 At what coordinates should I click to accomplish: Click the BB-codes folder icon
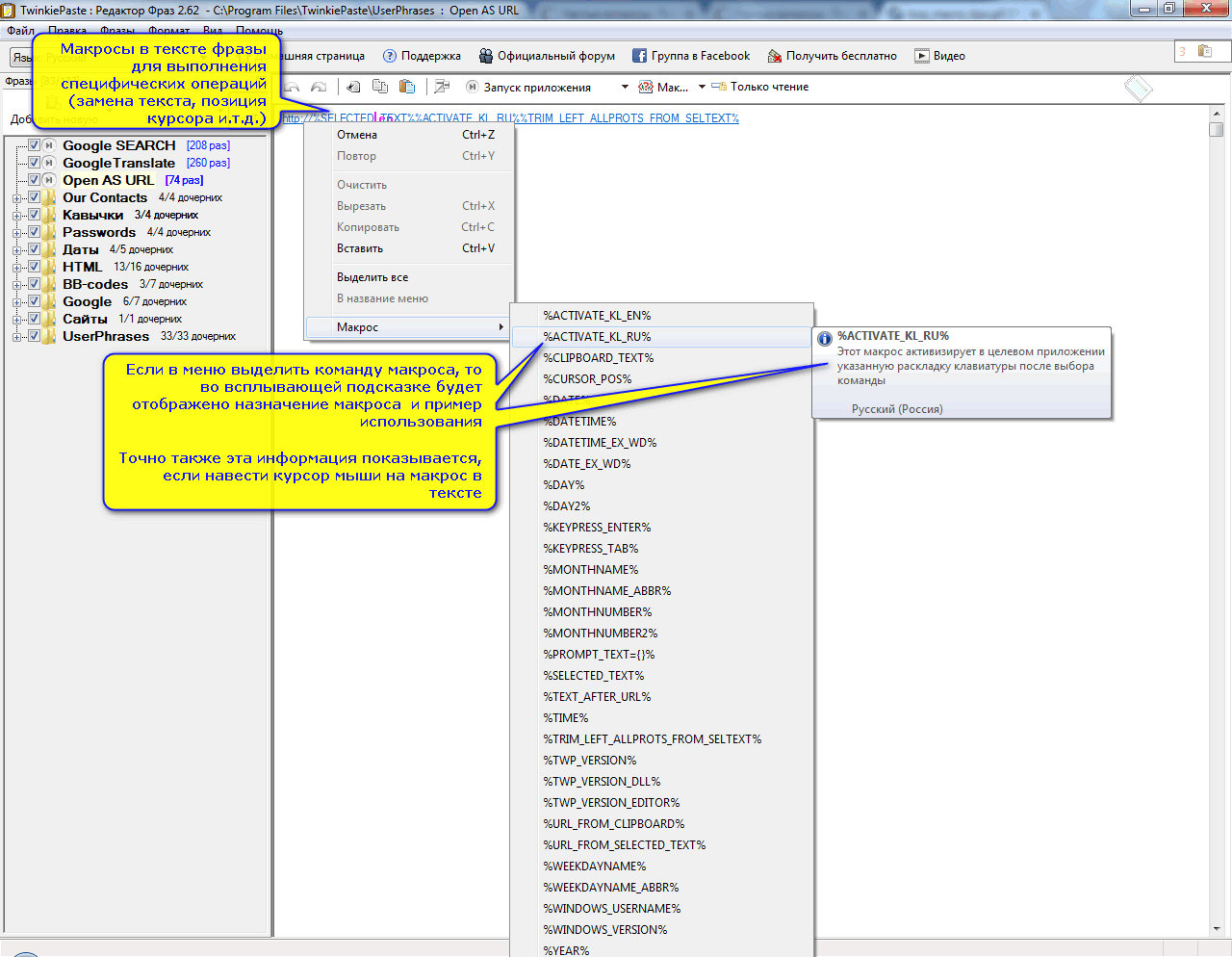pos(49,284)
